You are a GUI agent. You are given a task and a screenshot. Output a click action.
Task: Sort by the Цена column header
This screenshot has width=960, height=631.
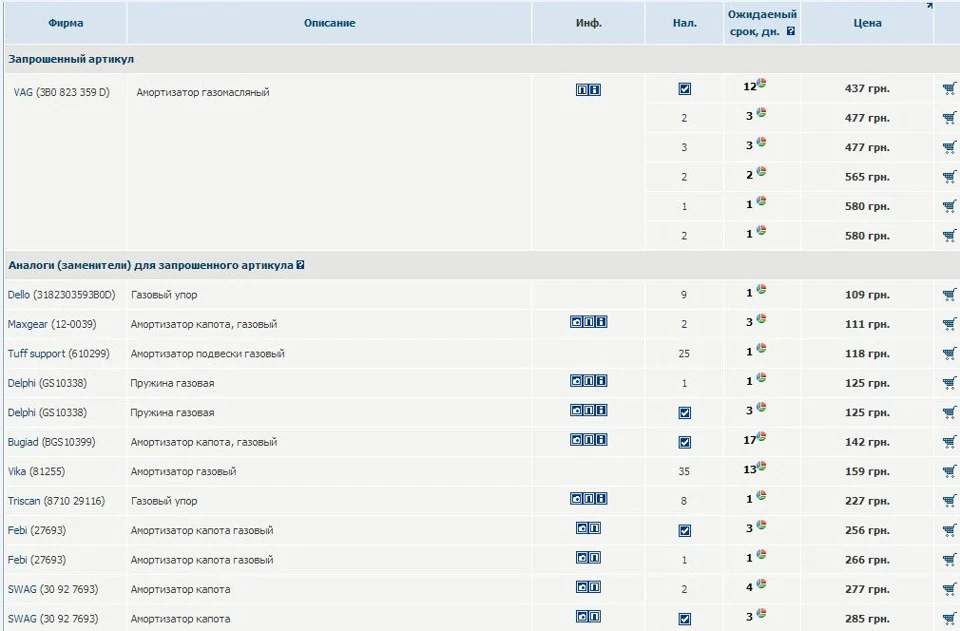tap(867, 23)
